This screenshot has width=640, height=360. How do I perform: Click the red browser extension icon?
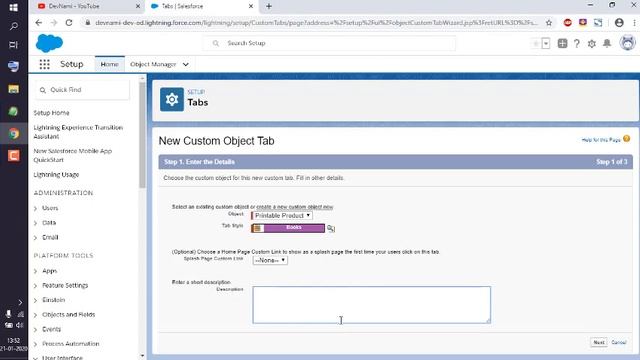point(567,23)
